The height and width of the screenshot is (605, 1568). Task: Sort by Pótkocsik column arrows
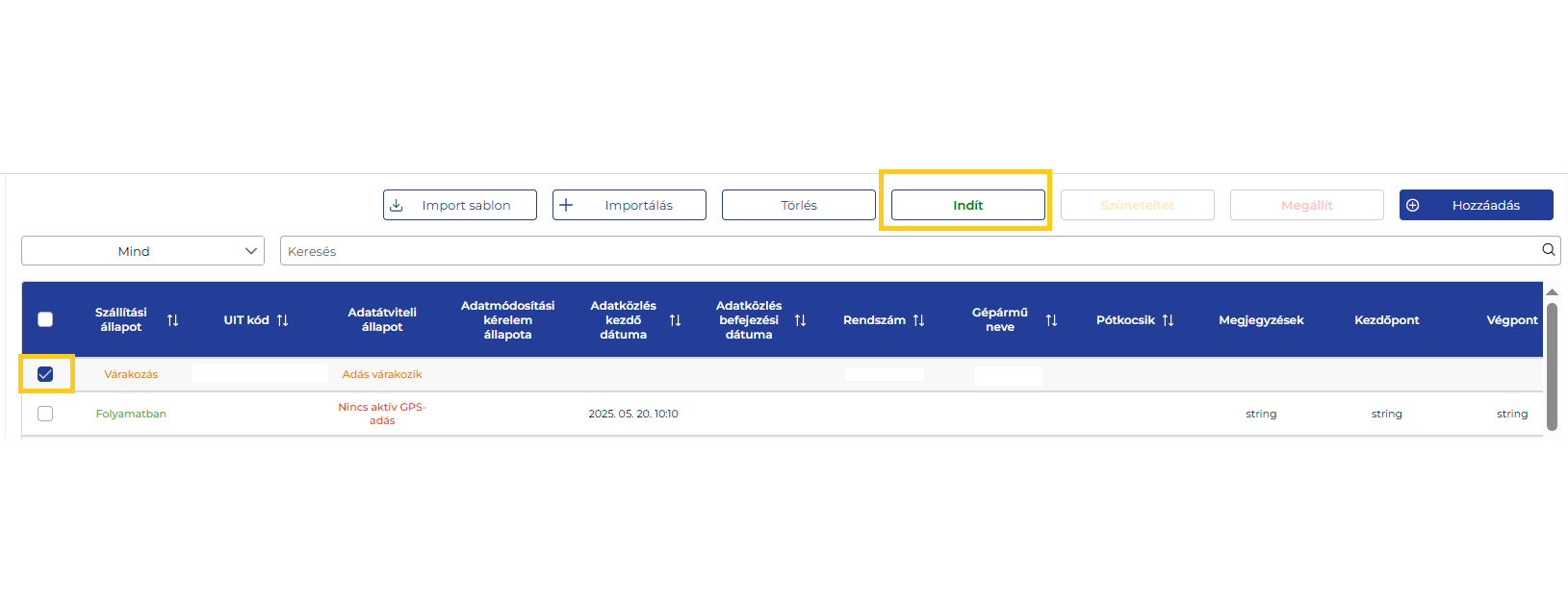[1168, 320]
